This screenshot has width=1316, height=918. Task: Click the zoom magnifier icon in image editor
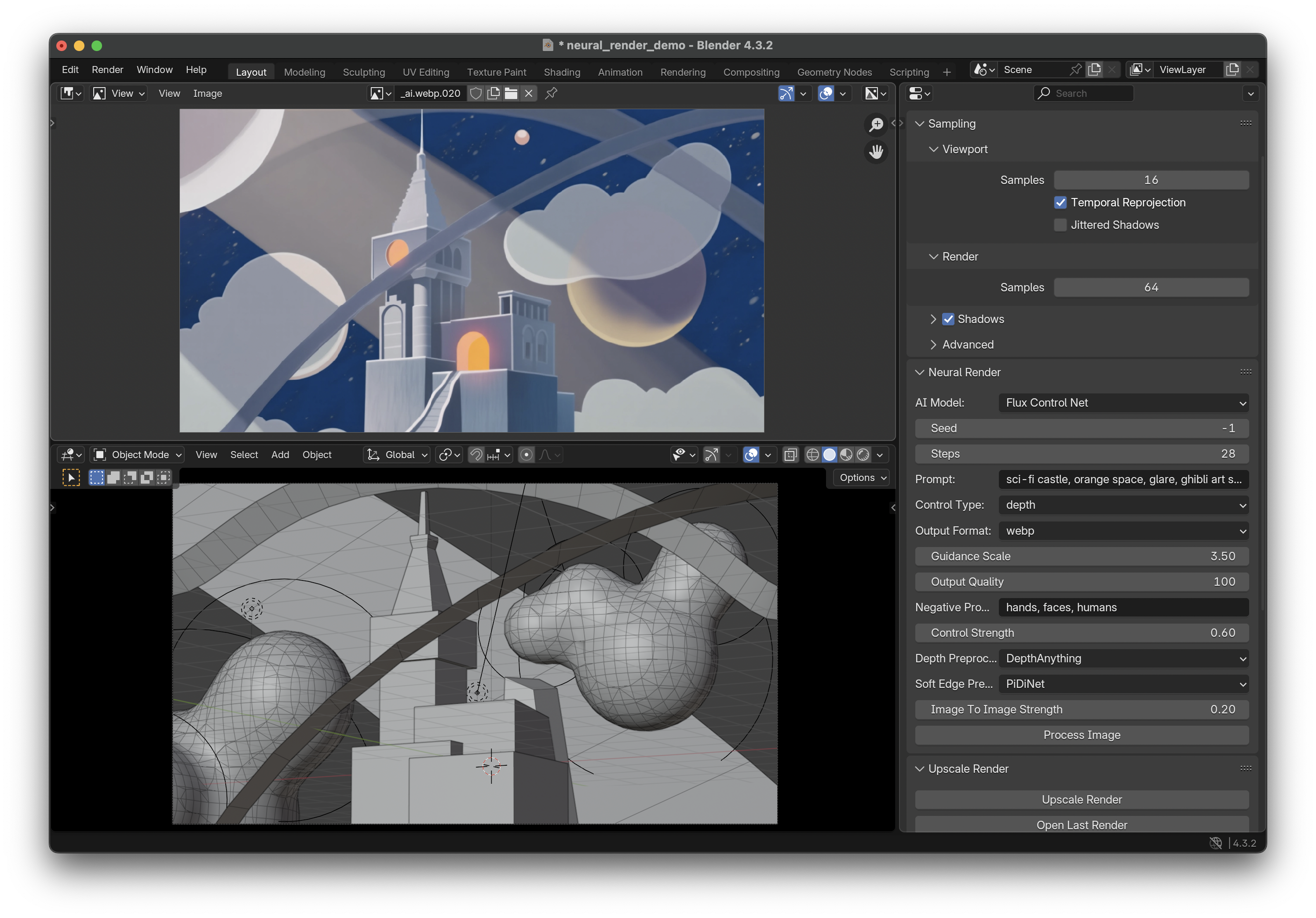point(876,125)
